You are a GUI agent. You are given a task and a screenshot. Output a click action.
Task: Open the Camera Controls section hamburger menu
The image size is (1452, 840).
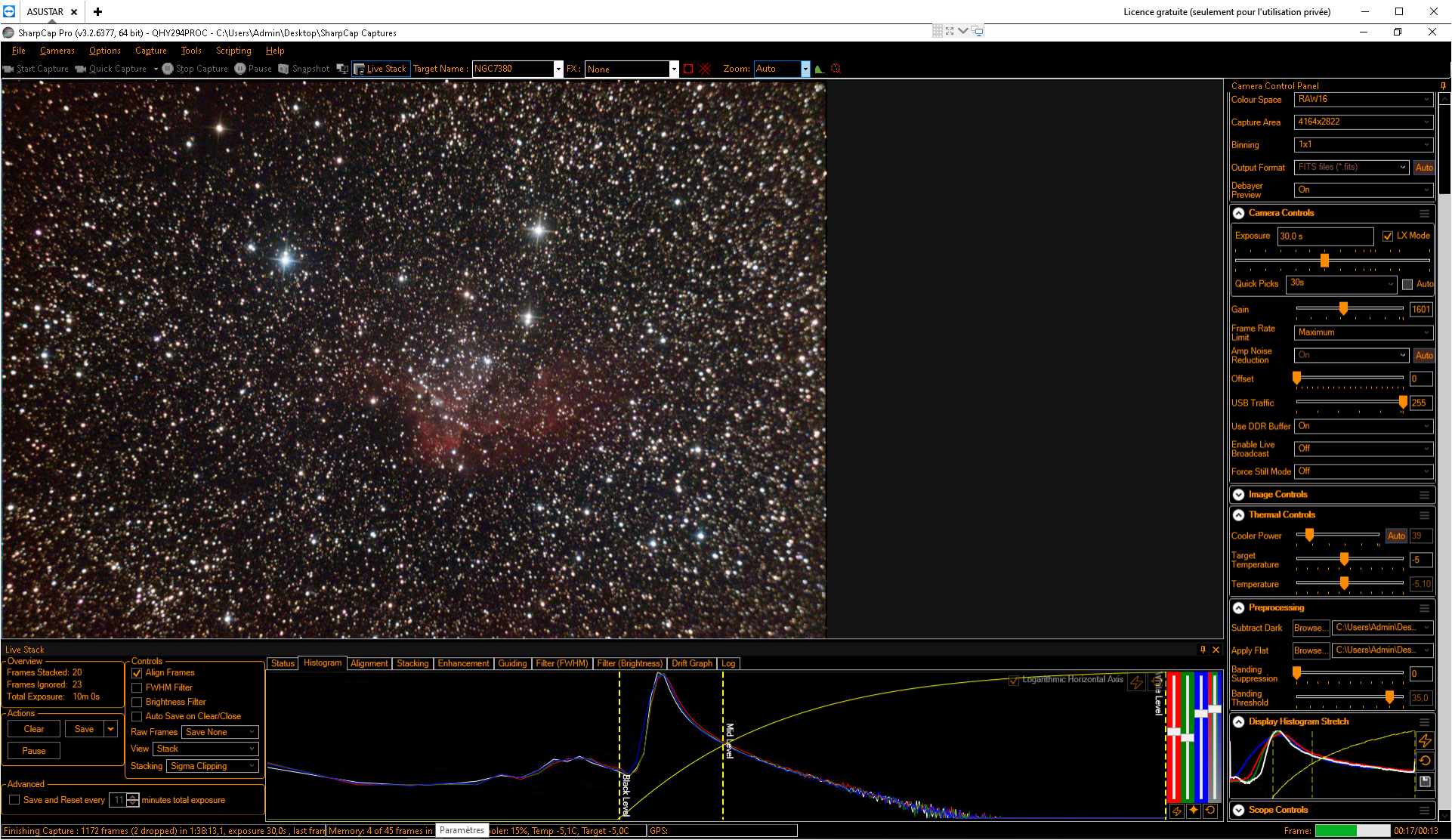click(1424, 214)
